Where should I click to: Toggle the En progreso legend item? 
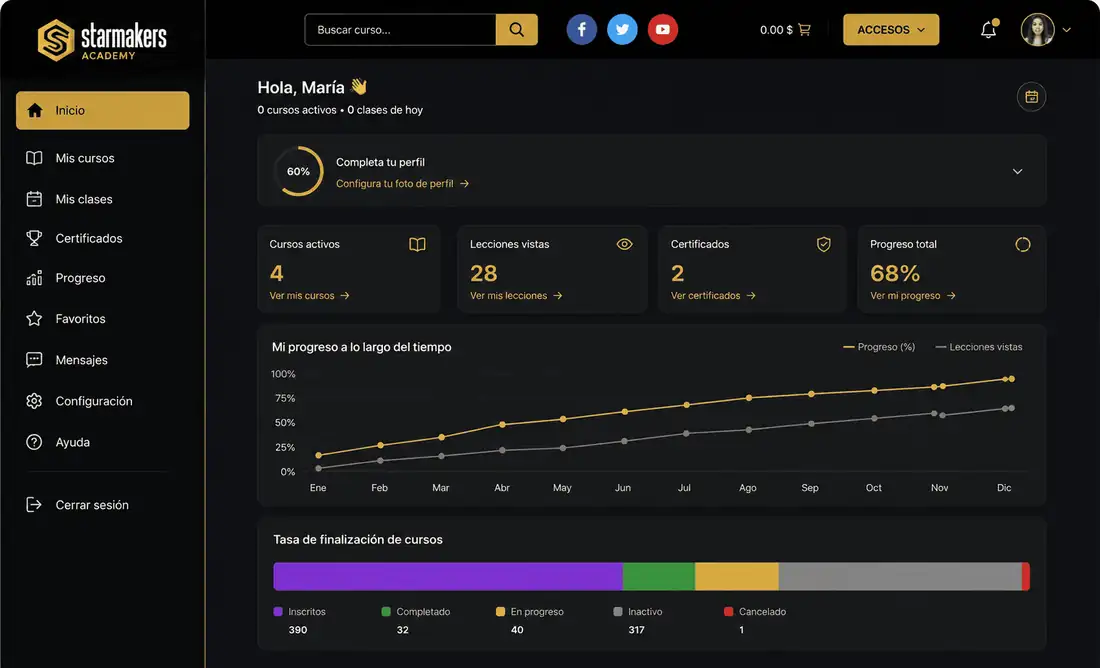[530, 612]
